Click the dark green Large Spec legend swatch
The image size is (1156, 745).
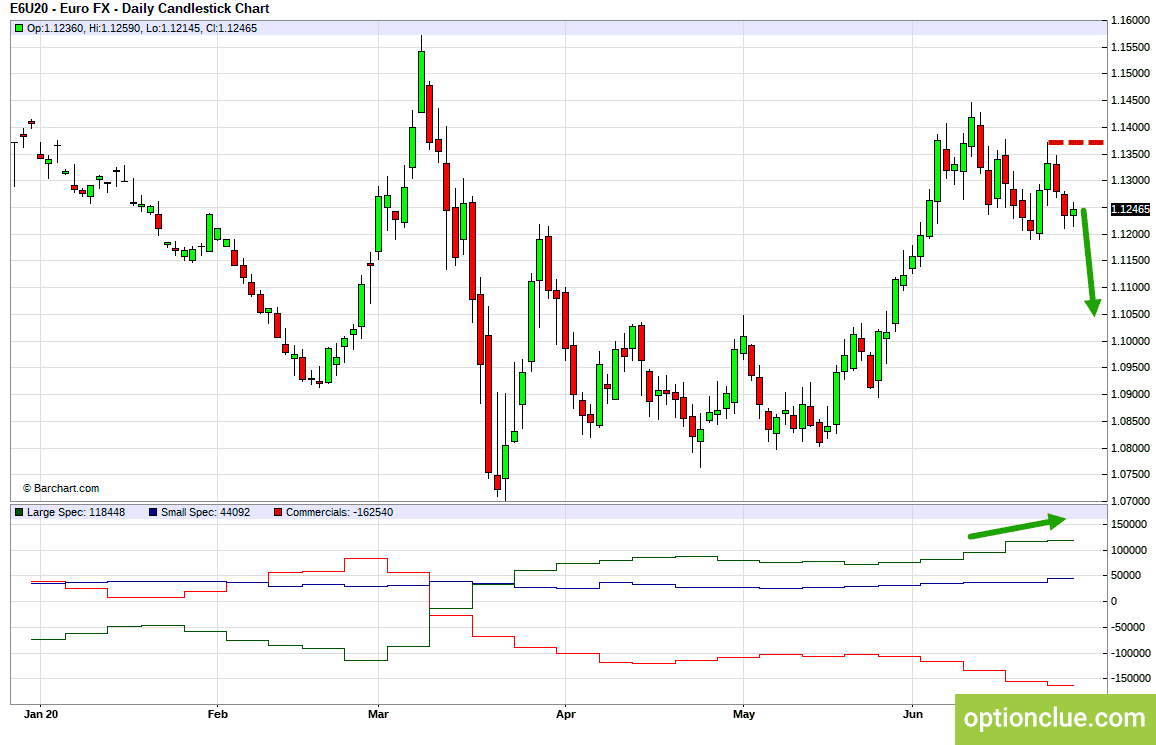19,512
